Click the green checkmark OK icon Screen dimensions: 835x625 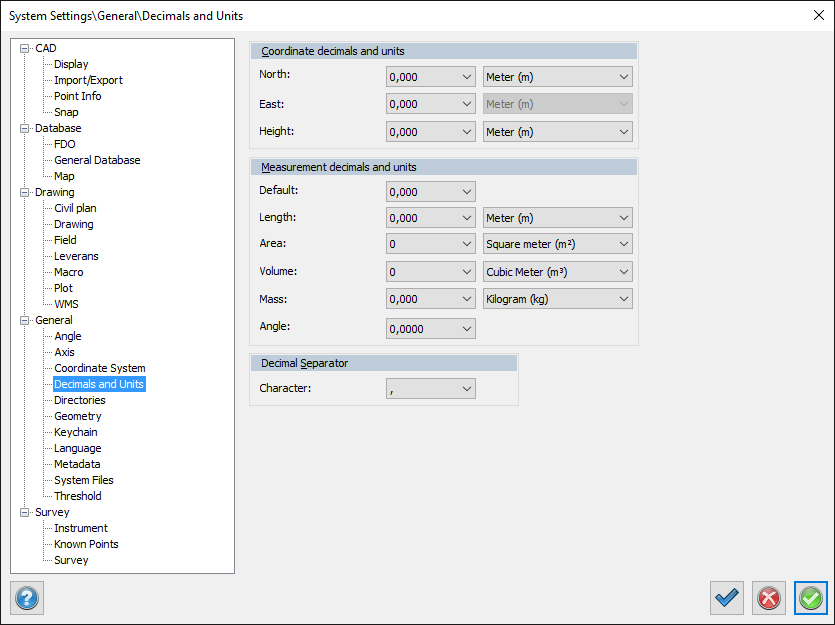click(x=811, y=598)
